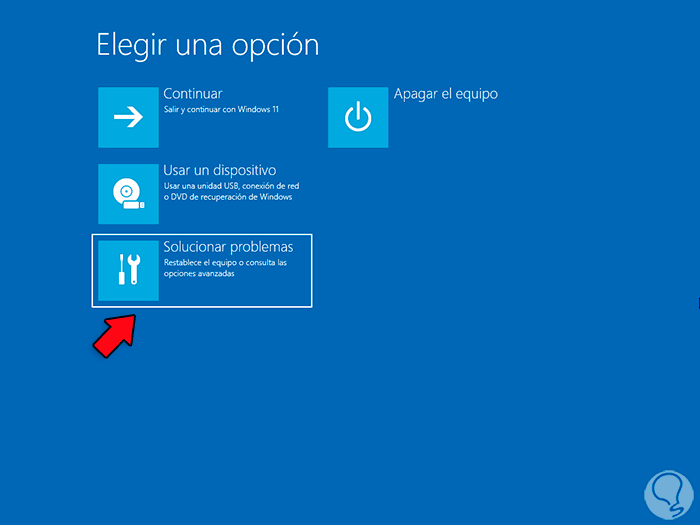Select the disc and USB device icon
The height and width of the screenshot is (525, 700).
click(x=128, y=194)
